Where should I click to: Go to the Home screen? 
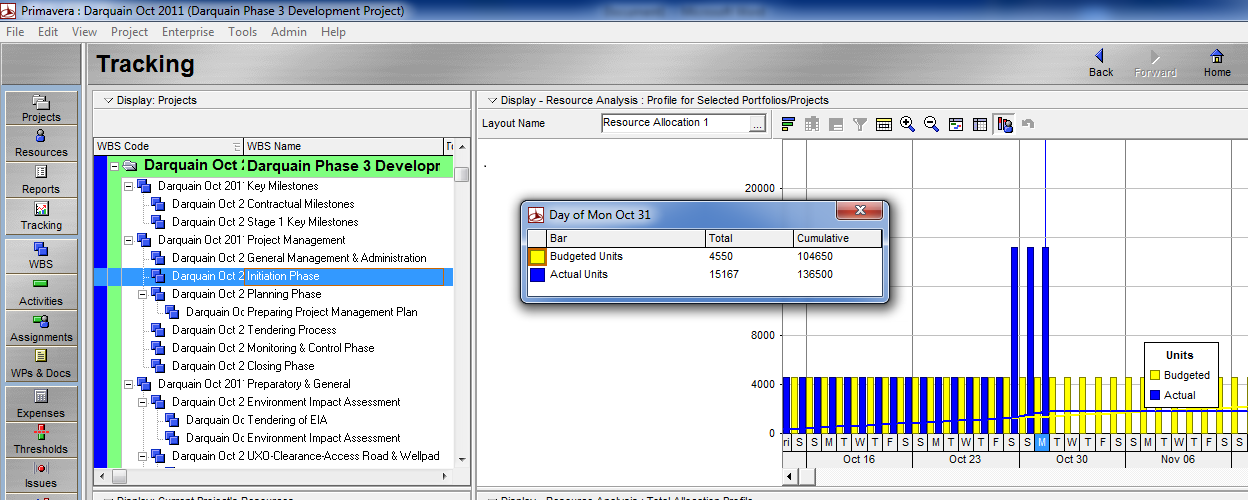click(1217, 64)
